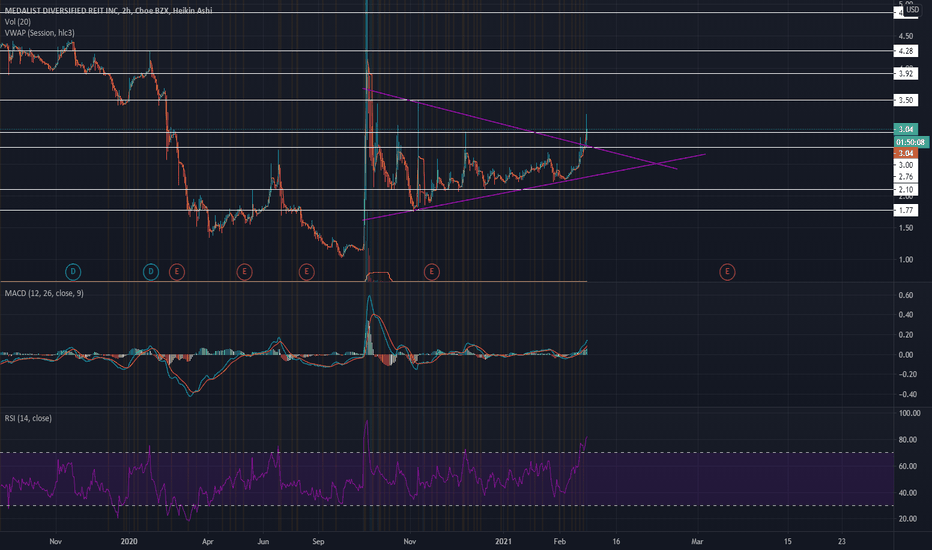Select the RSI (14, close) legend
This screenshot has height=550, width=932.
[x=28, y=418]
